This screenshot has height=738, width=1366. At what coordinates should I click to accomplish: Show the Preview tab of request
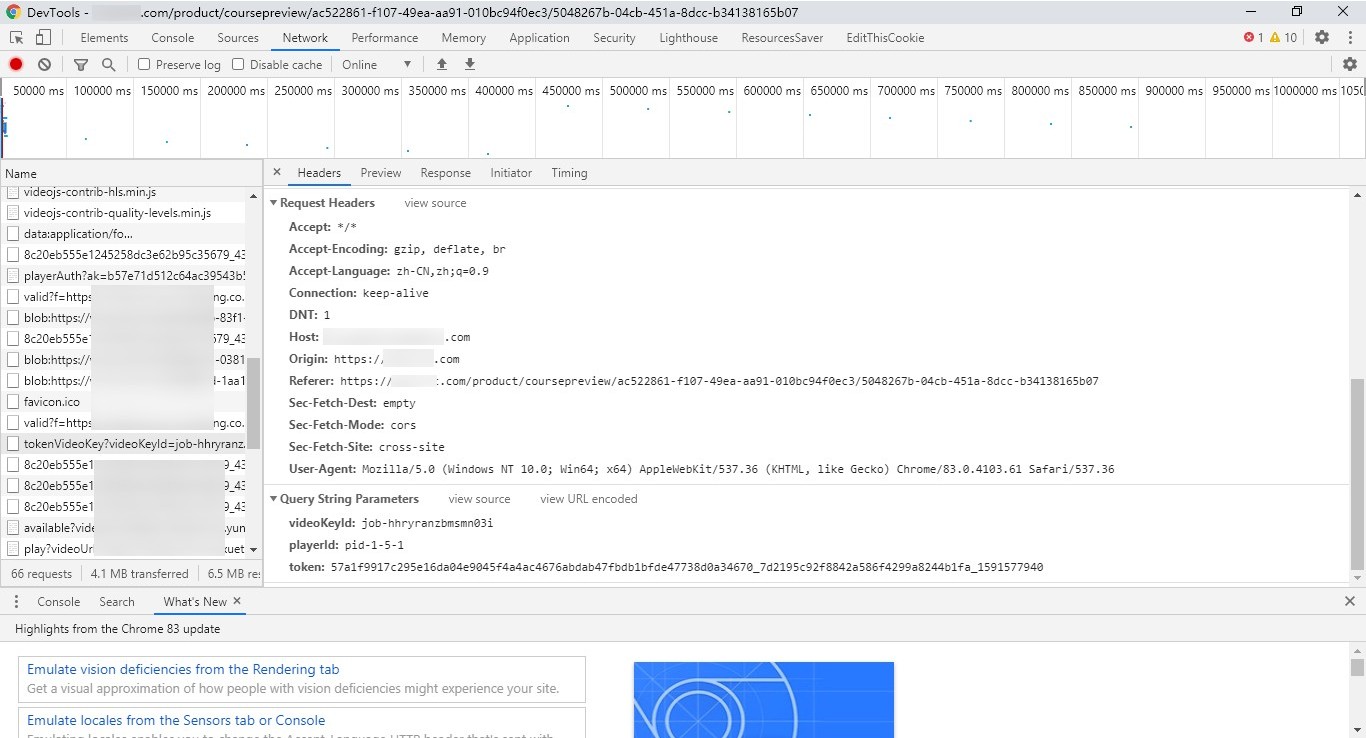[381, 173]
